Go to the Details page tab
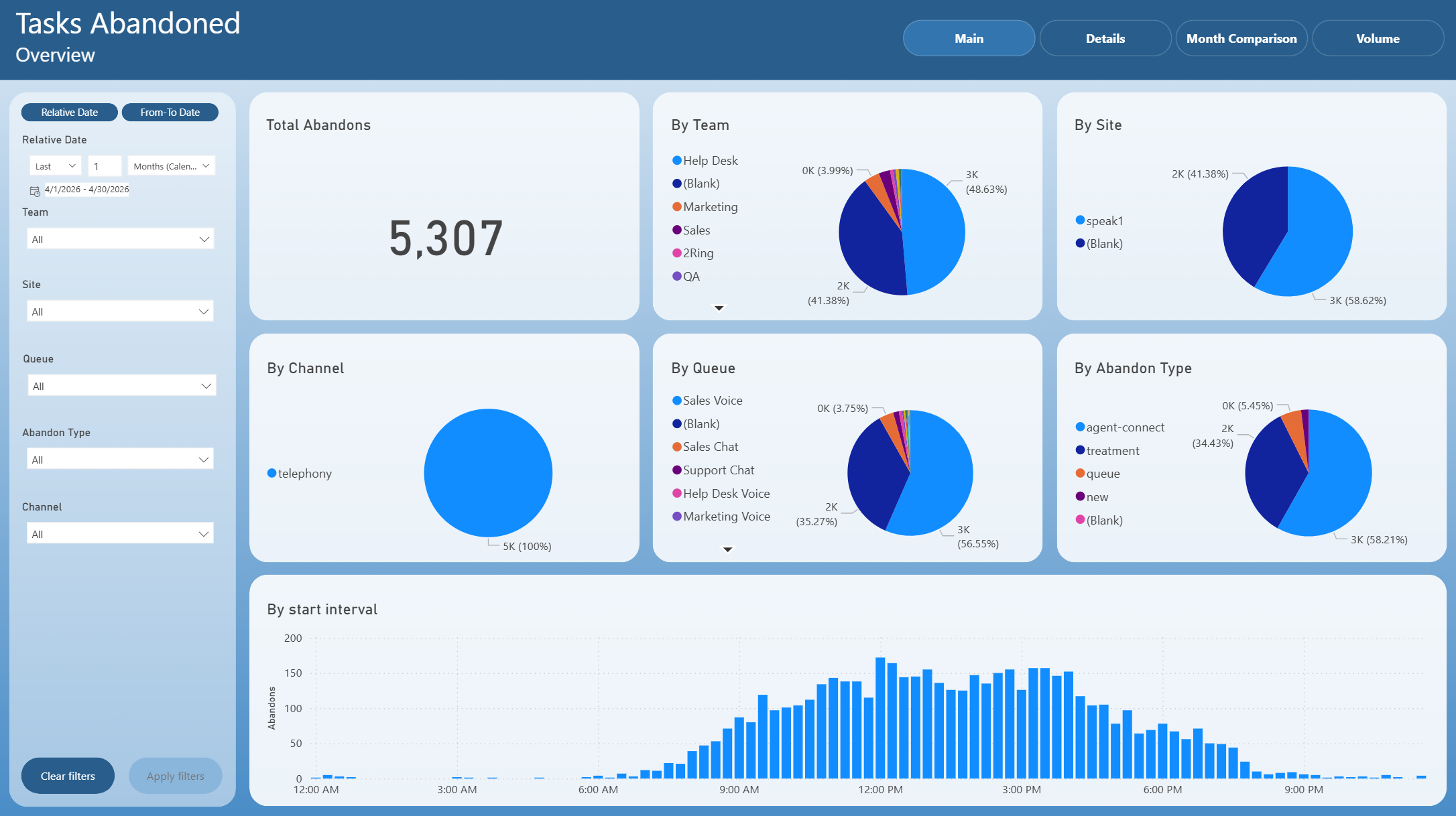This screenshot has width=1456, height=816. (x=1105, y=38)
